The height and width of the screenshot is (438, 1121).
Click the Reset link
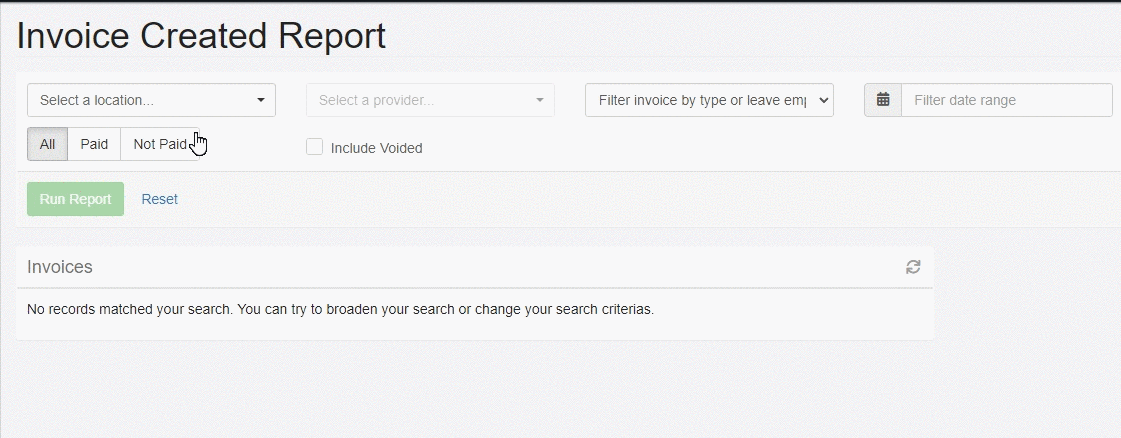coord(159,199)
